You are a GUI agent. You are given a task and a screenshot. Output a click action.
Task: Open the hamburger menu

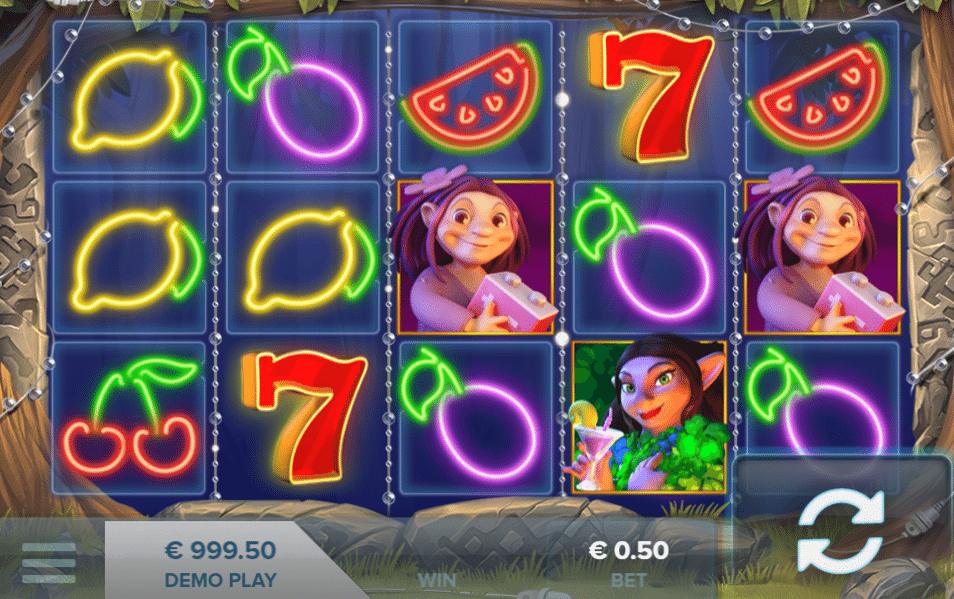pyautogui.click(x=49, y=563)
